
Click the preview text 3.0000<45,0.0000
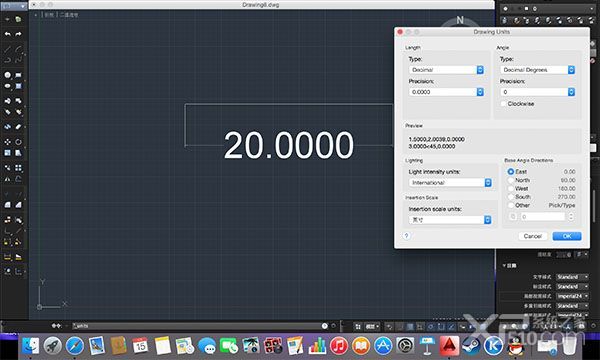pos(432,146)
